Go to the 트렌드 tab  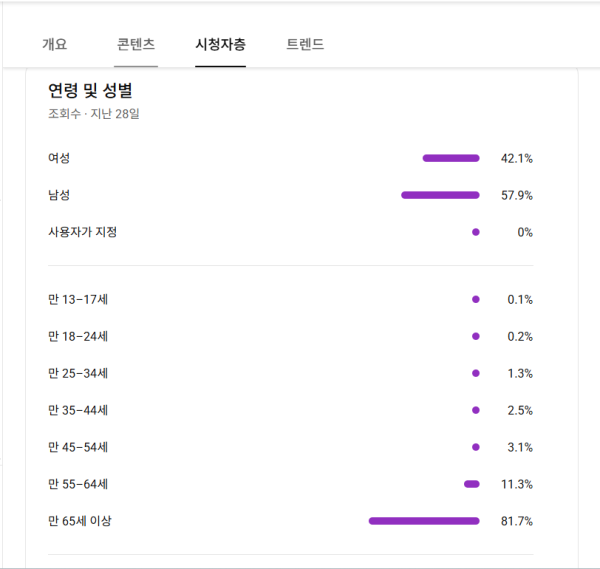tap(305, 44)
